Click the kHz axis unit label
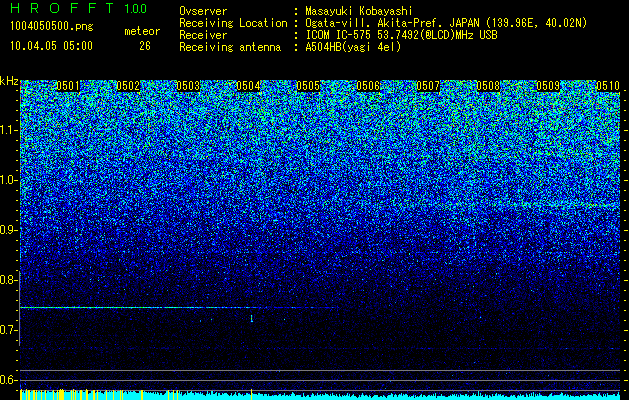The image size is (629, 400). [x=9, y=81]
